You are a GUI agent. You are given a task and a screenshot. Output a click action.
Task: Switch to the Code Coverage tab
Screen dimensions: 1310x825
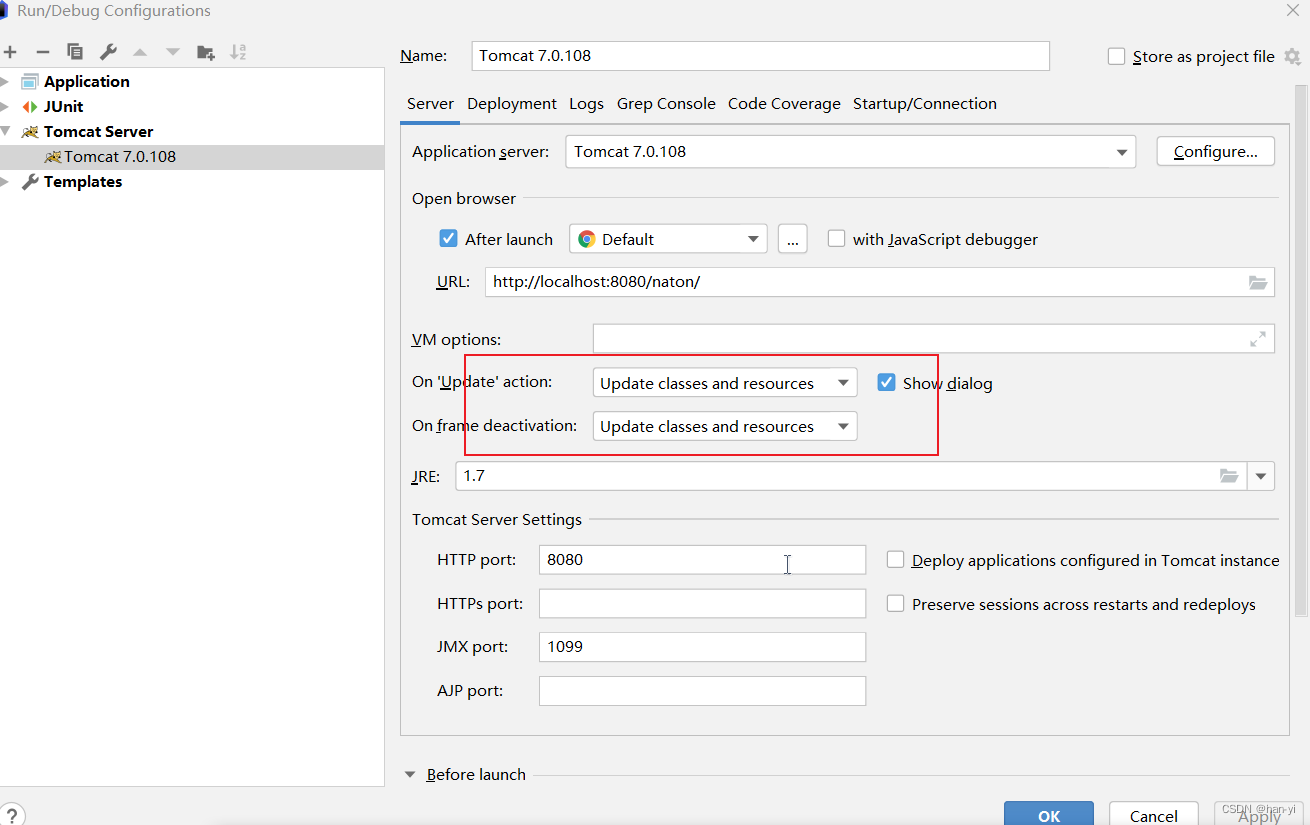click(x=784, y=104)
